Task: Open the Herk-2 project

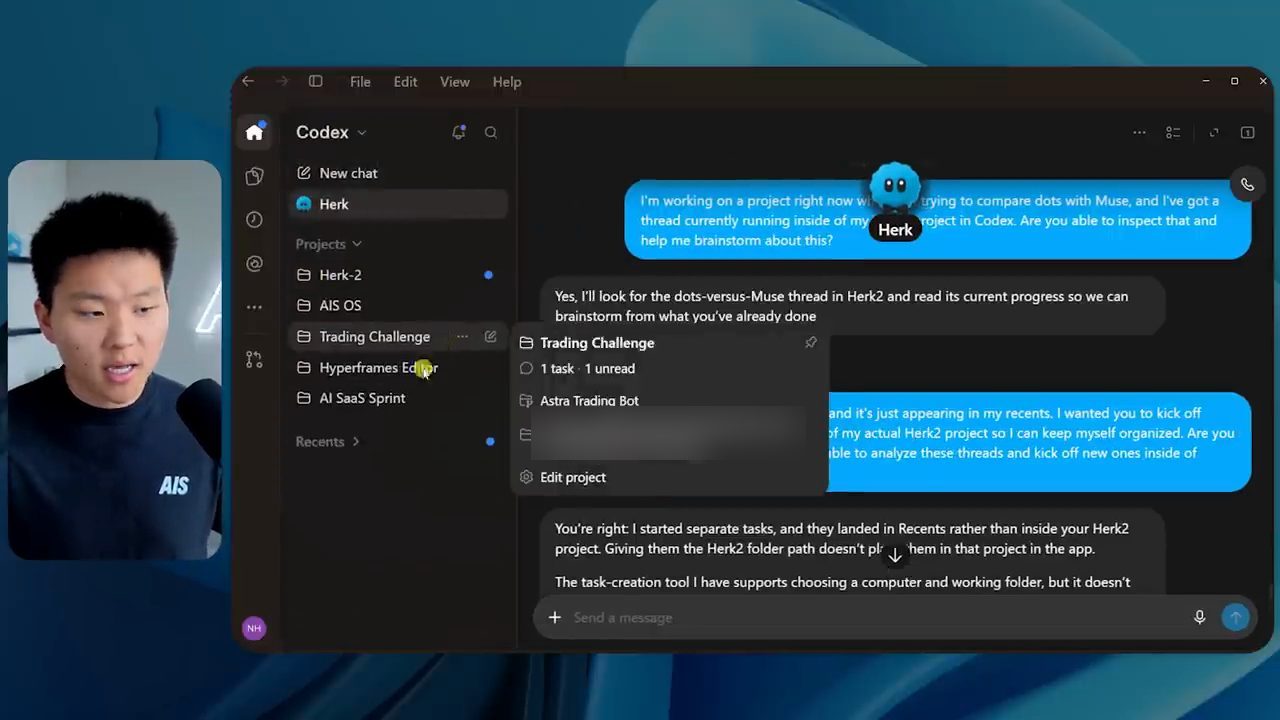Action: (x=399, y=275)
